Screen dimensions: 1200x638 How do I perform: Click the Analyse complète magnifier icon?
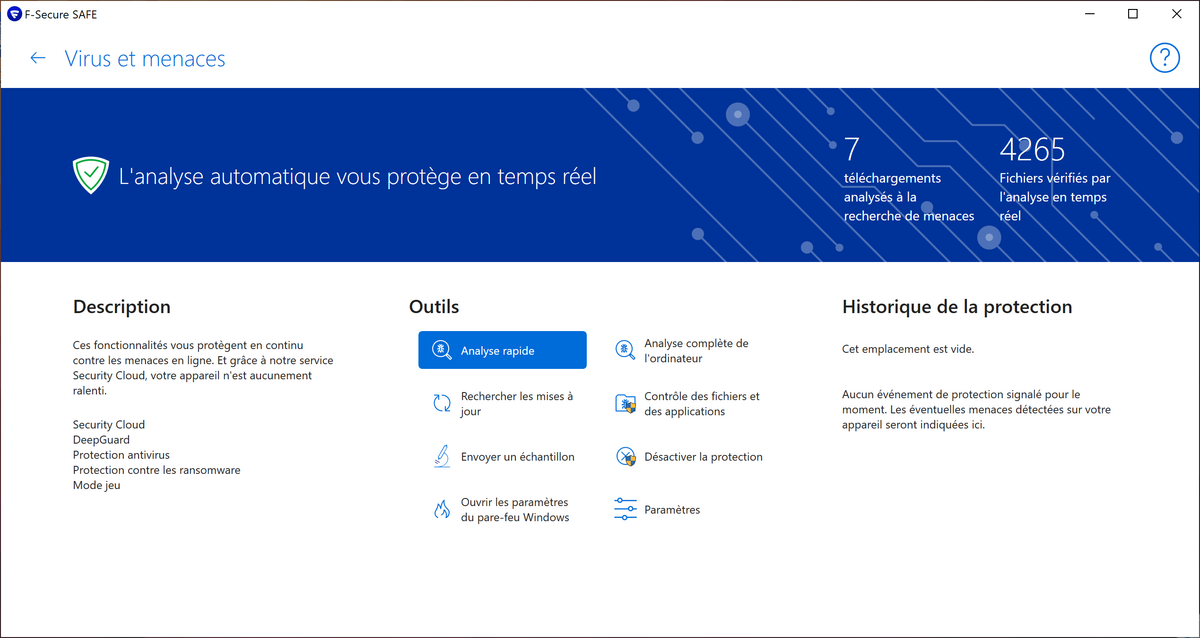click(625, 350)
